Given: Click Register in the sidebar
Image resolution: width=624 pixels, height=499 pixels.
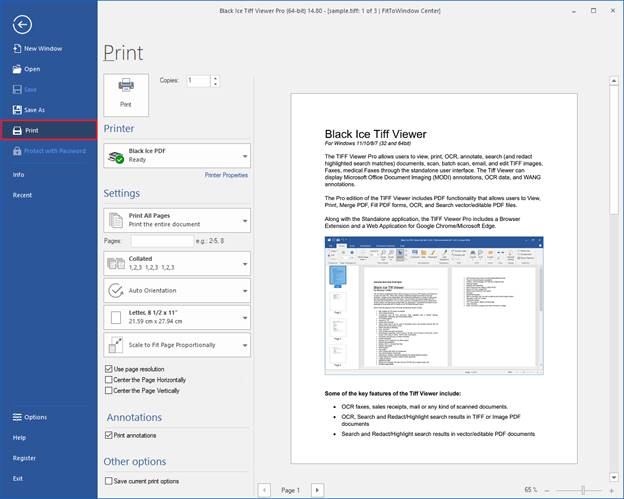Looking at the screenshot, I should coord(49,458).
